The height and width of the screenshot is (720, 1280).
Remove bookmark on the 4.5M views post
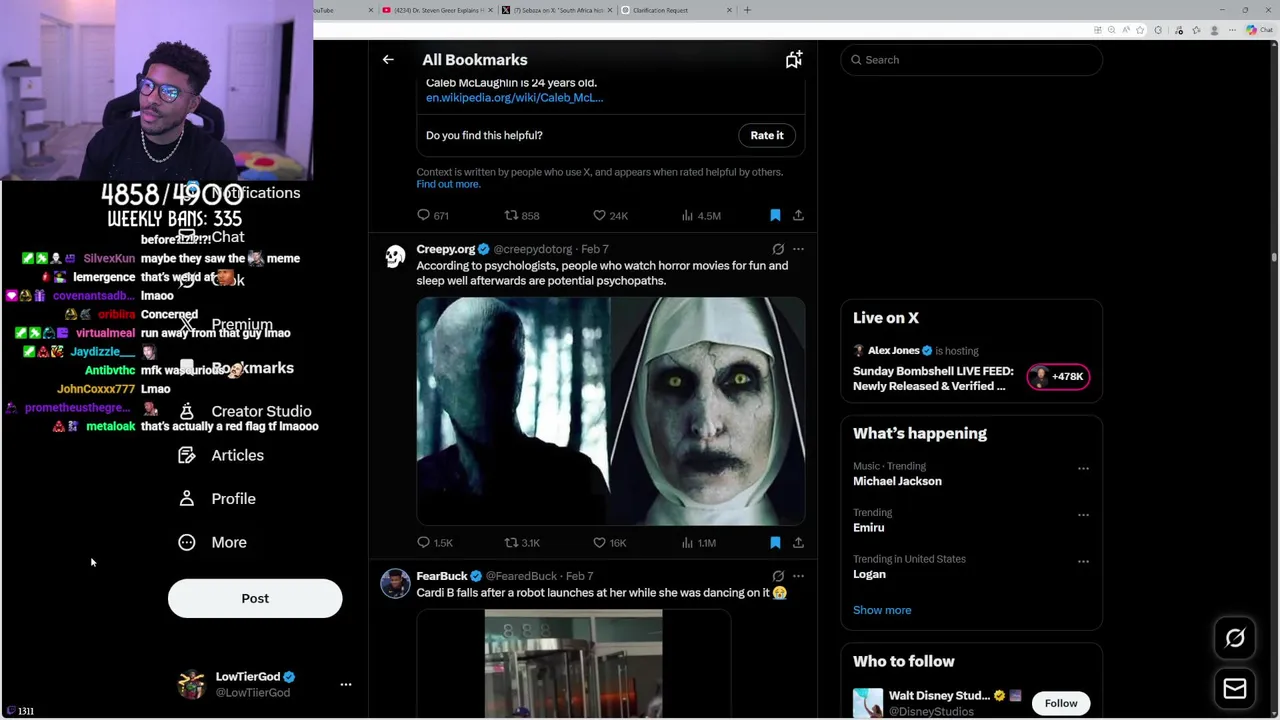click(775, 215)
